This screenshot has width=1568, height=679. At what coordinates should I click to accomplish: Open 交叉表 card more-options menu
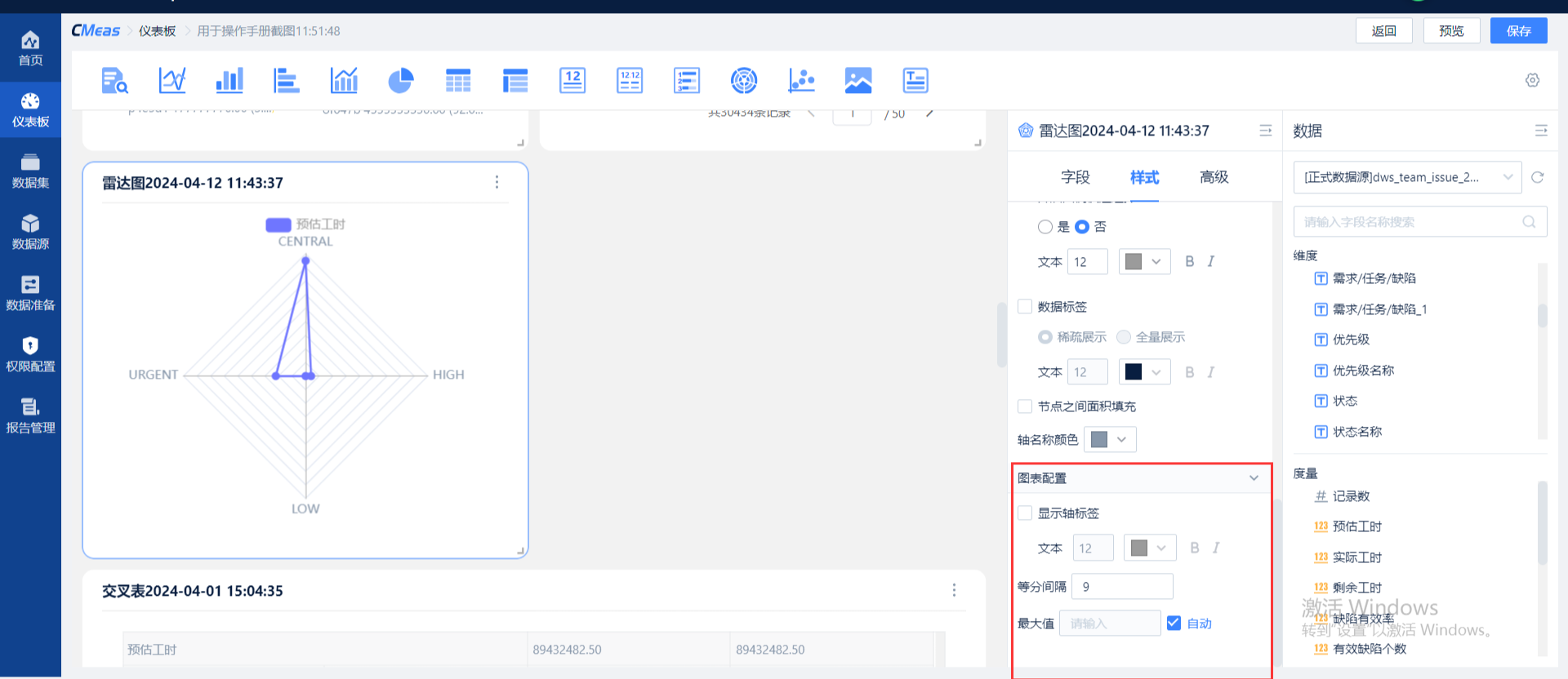(x=954, y=590)
